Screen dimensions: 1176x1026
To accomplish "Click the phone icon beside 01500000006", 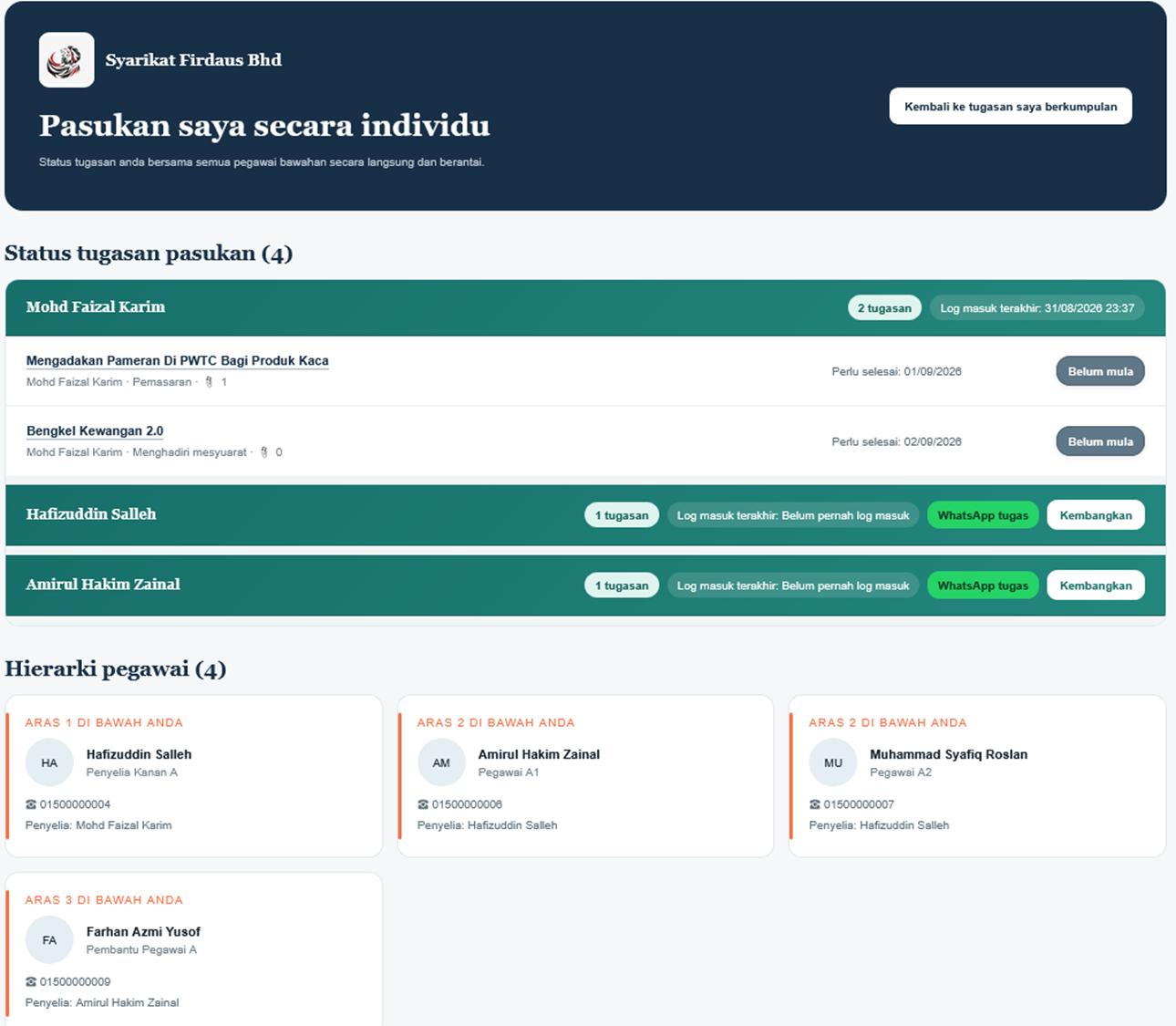I will point(423,804).
